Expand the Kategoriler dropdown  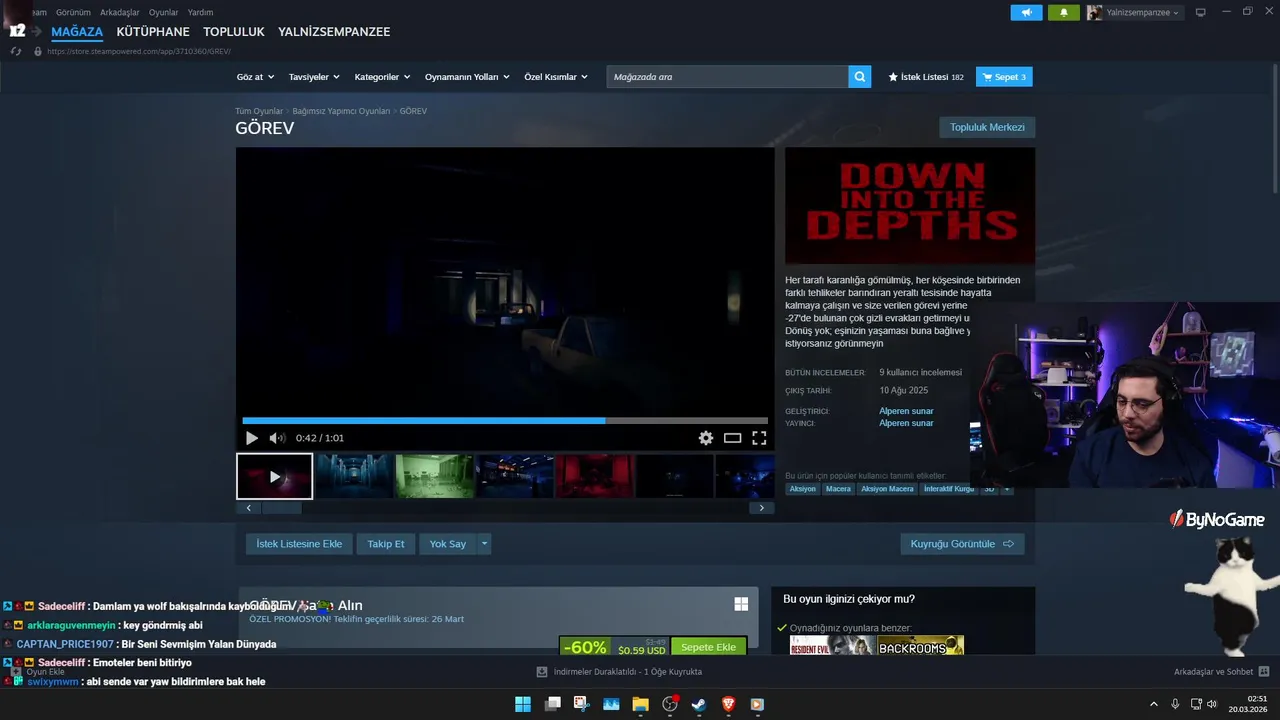382,77
